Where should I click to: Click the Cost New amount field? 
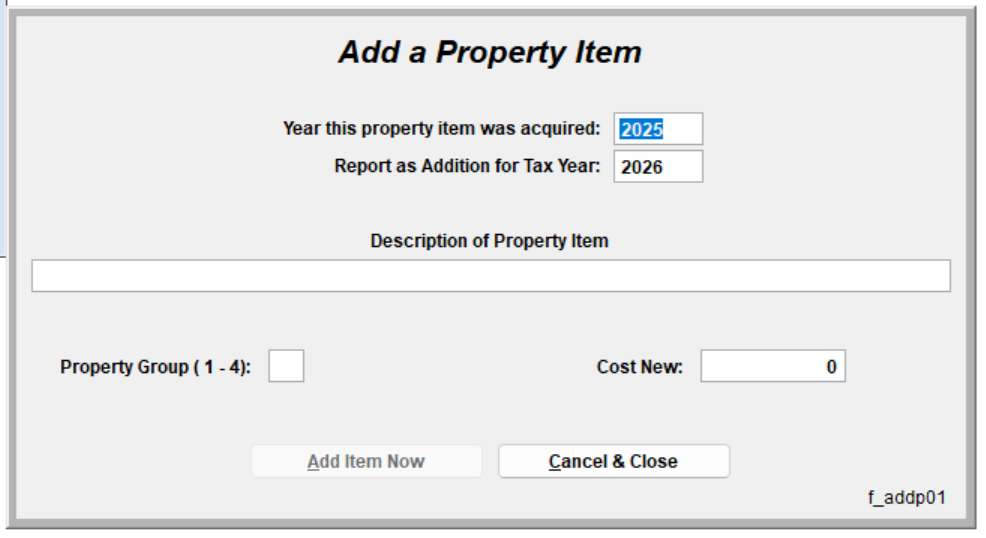[772, 367]
